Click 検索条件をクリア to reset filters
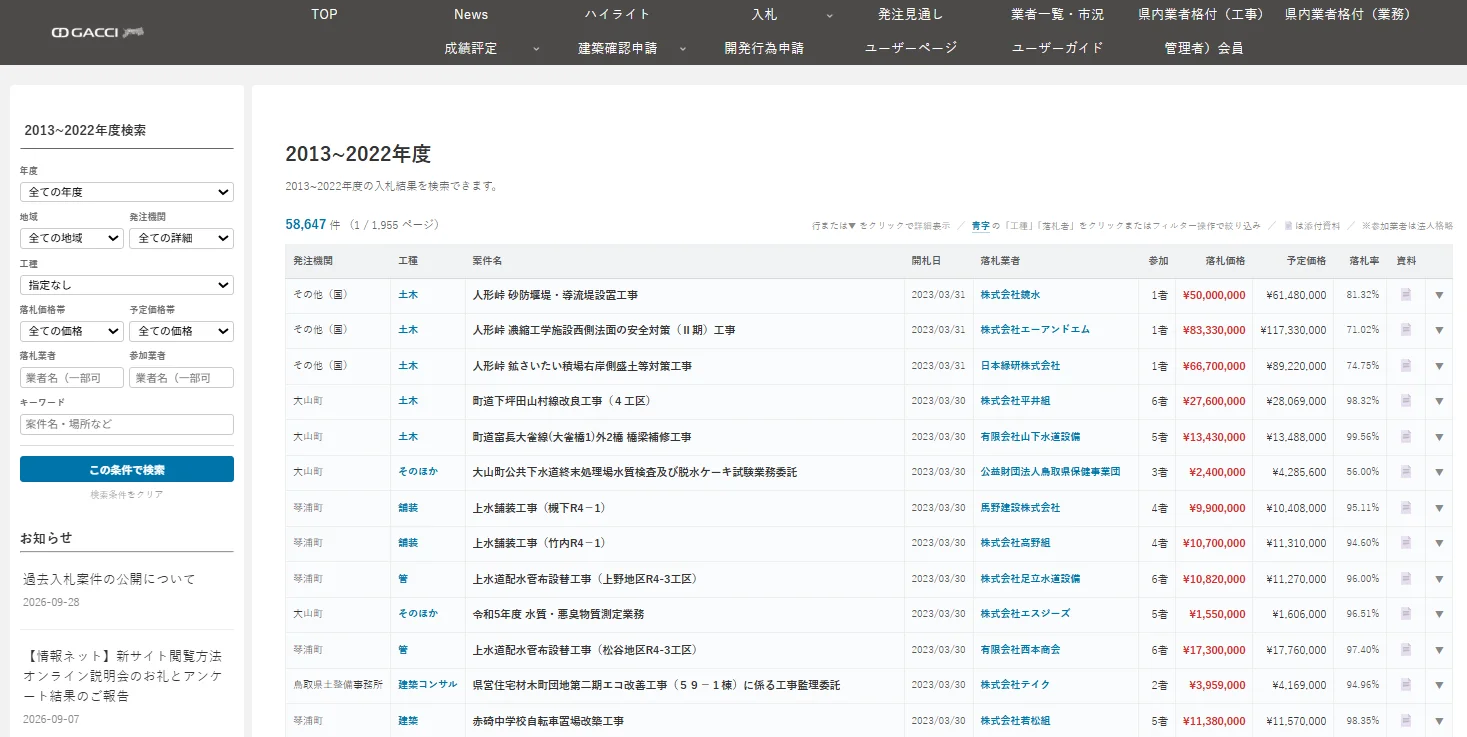This screenshot has height=737, width=1467. [127, 495]
